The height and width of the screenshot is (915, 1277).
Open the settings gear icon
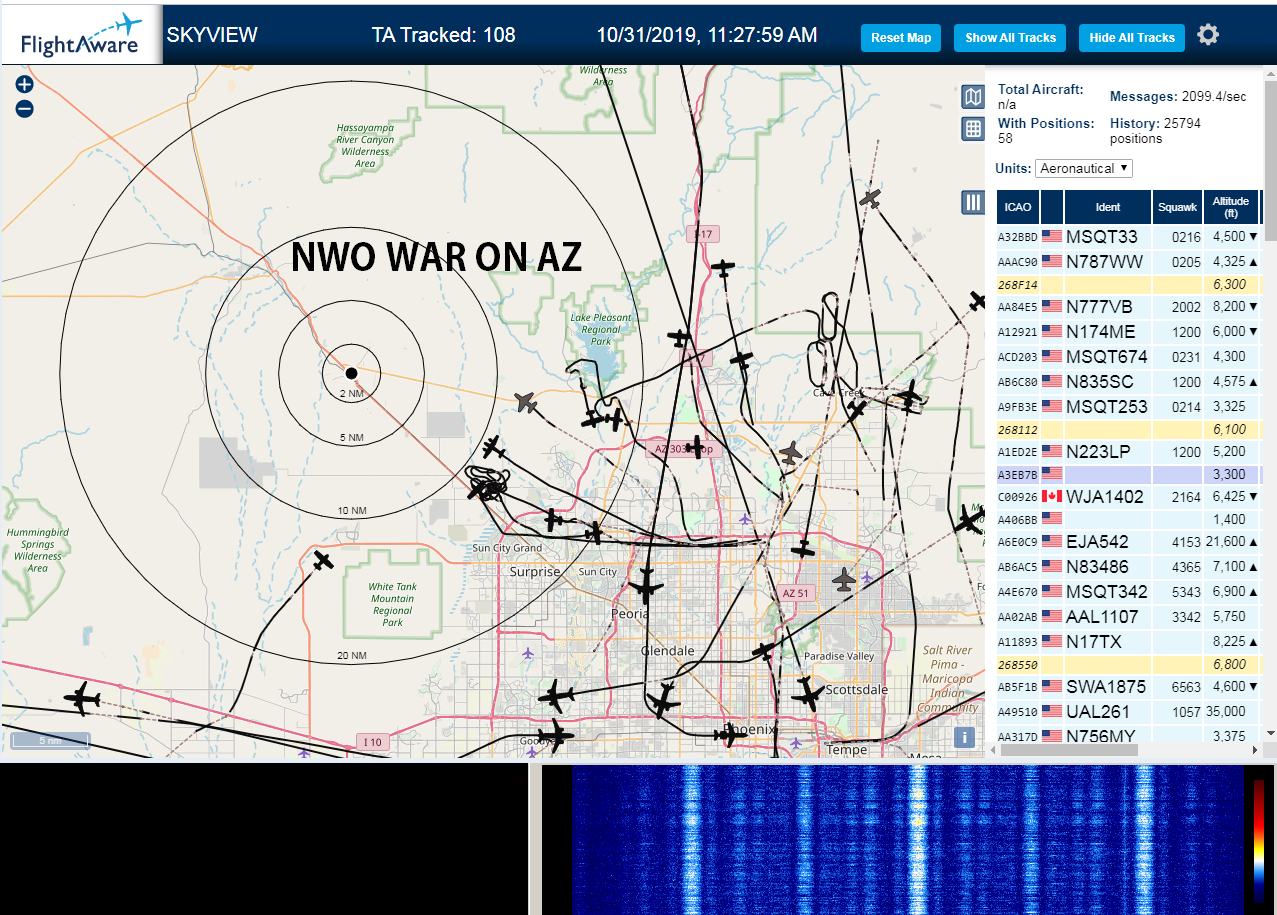coord(1208,35)
